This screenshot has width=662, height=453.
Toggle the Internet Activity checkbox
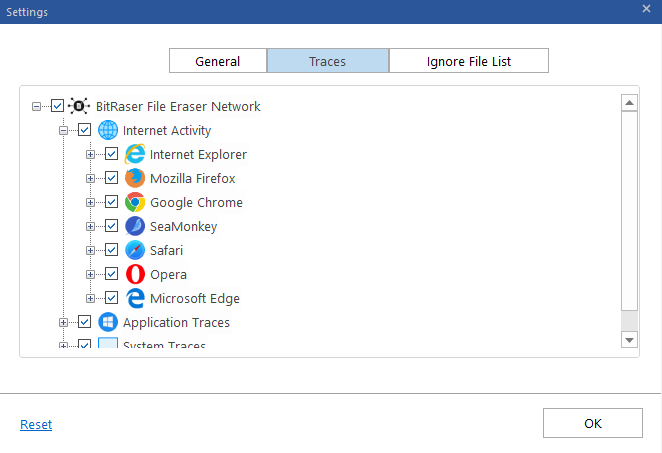coord(84,130)
